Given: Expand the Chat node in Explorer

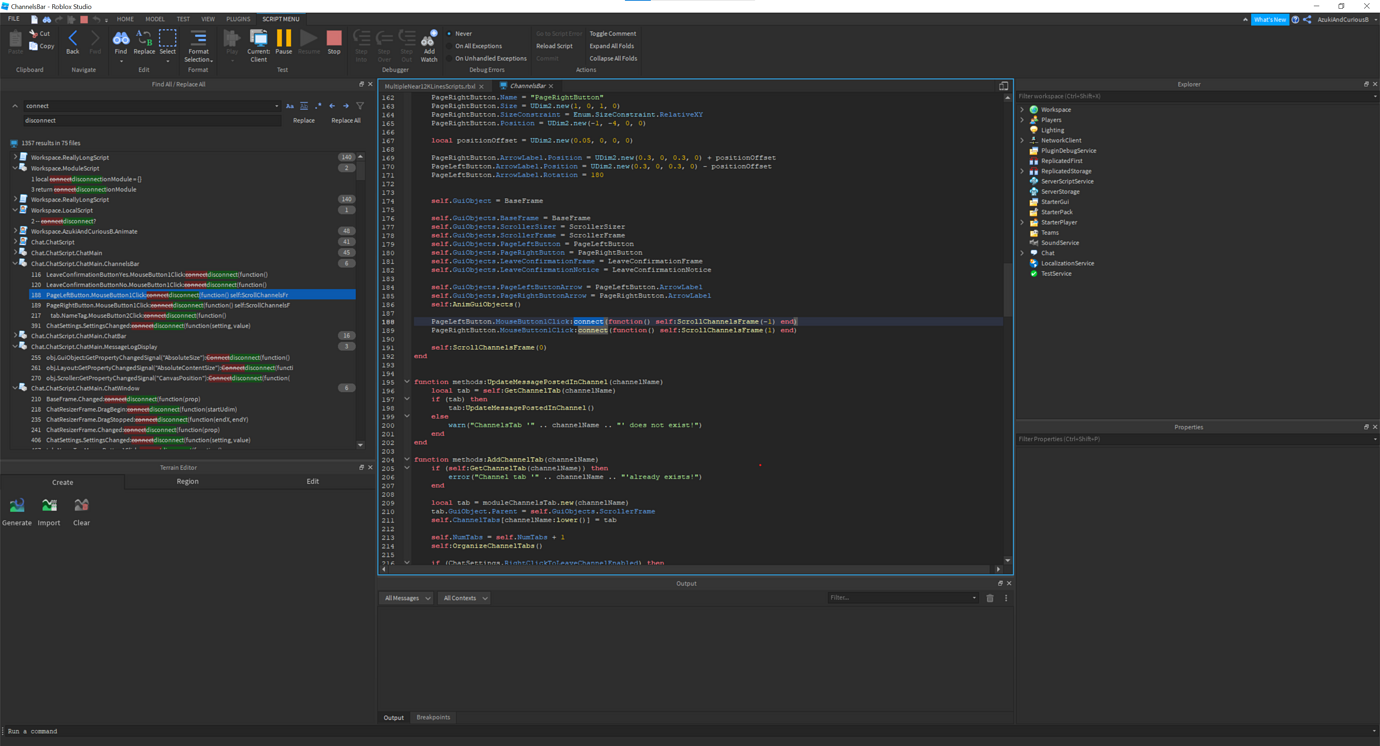Looking at the screenshot, I should click(1022, 253).
